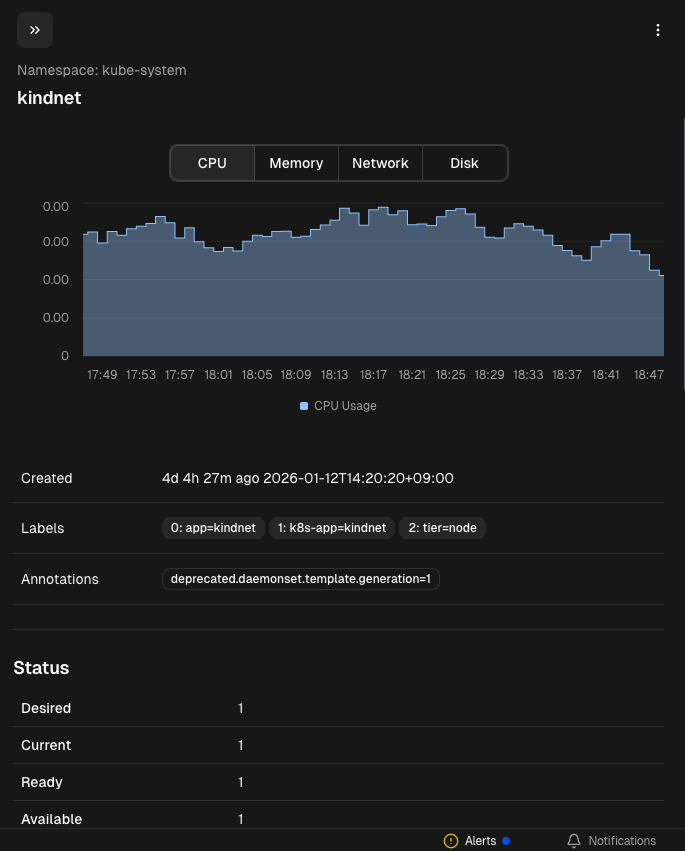Select the tier=node label chip
Screen dimensions: 685x851
442,528
